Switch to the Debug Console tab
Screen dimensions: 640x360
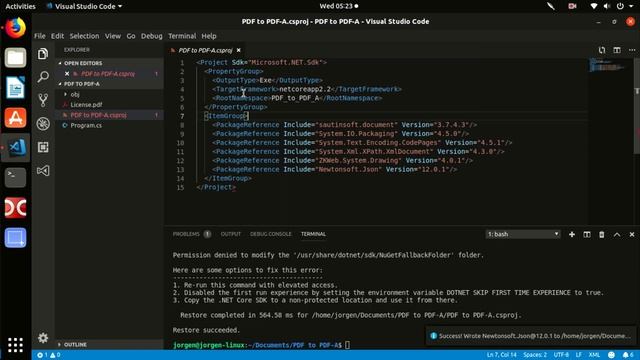click(x=271, y=234)
